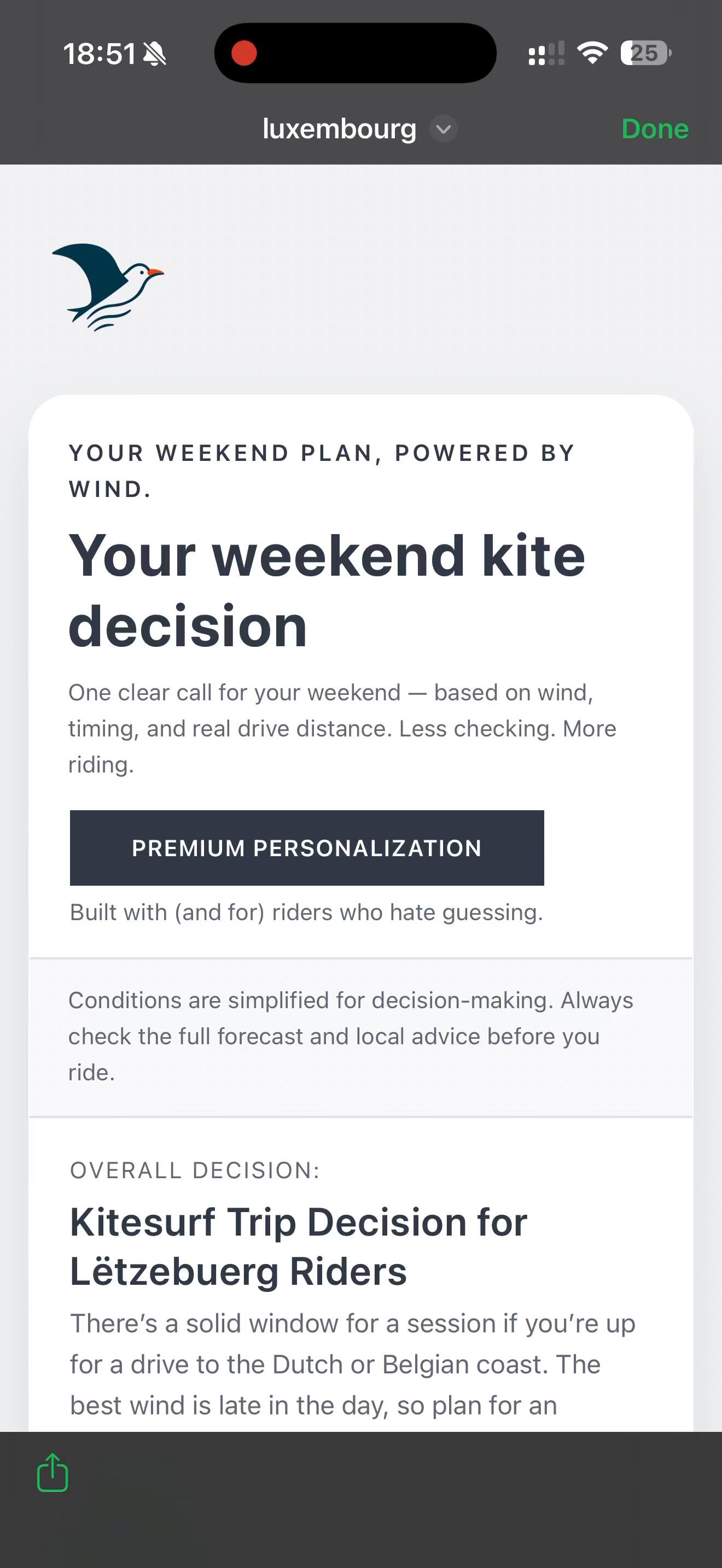722x1568 pixels.
Task: Tap the luxembourg title text
Action: (339, 129)
